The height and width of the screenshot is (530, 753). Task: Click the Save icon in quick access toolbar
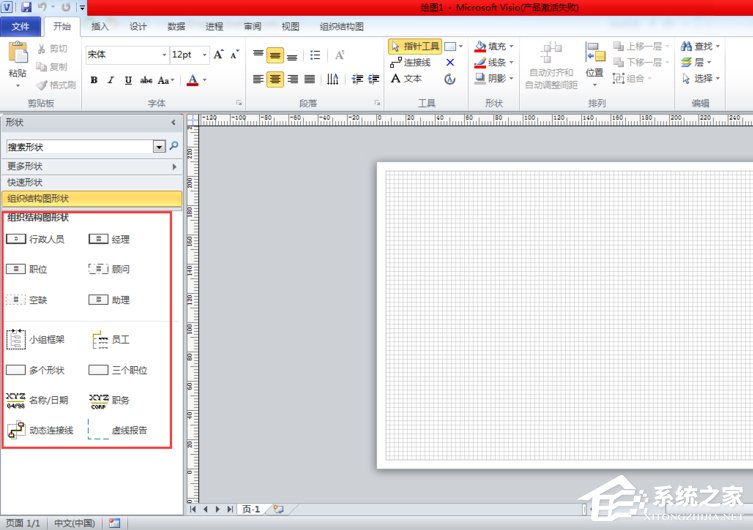pyautogui.click(x=26, y=7)
